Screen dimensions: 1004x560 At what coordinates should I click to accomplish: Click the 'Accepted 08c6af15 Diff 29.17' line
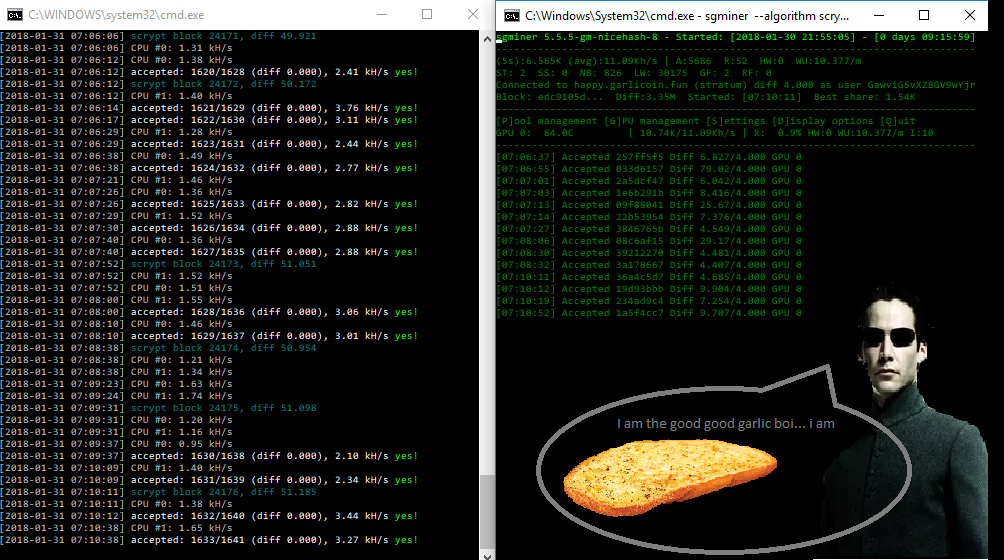tap(649, 241)
